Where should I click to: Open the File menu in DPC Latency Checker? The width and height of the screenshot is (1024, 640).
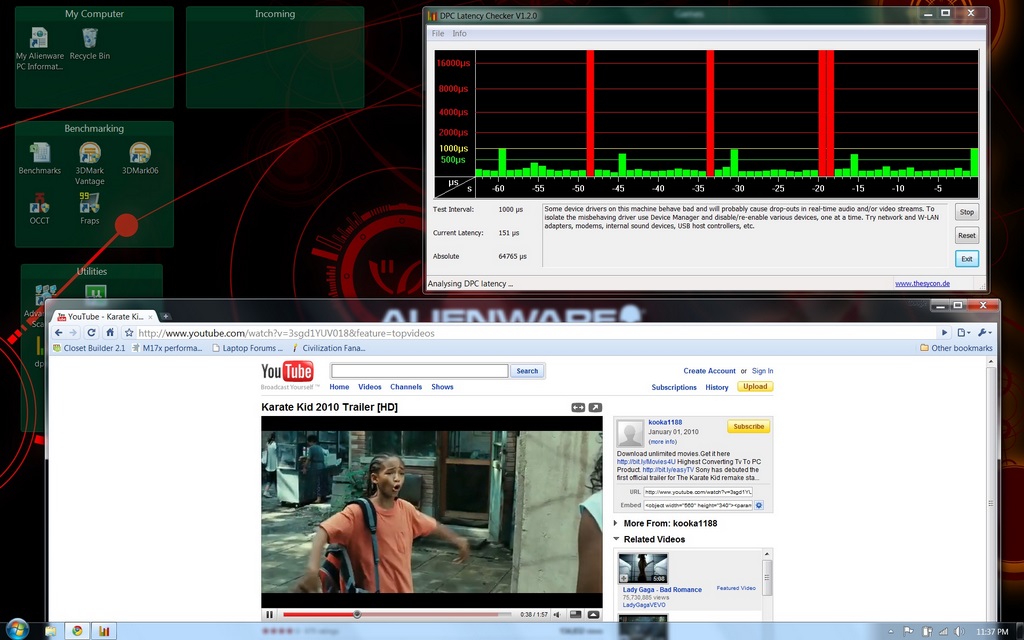click(x=438, y=33)
